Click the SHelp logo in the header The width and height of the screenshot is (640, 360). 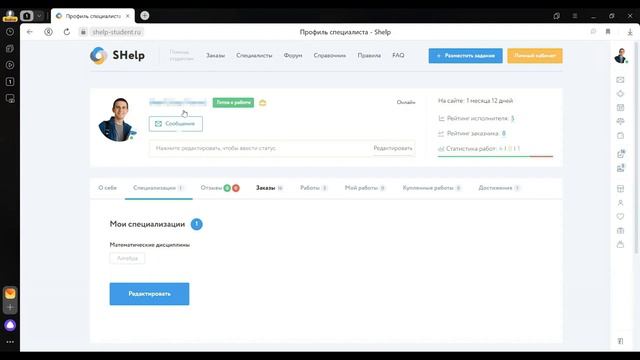coord(118,55)
